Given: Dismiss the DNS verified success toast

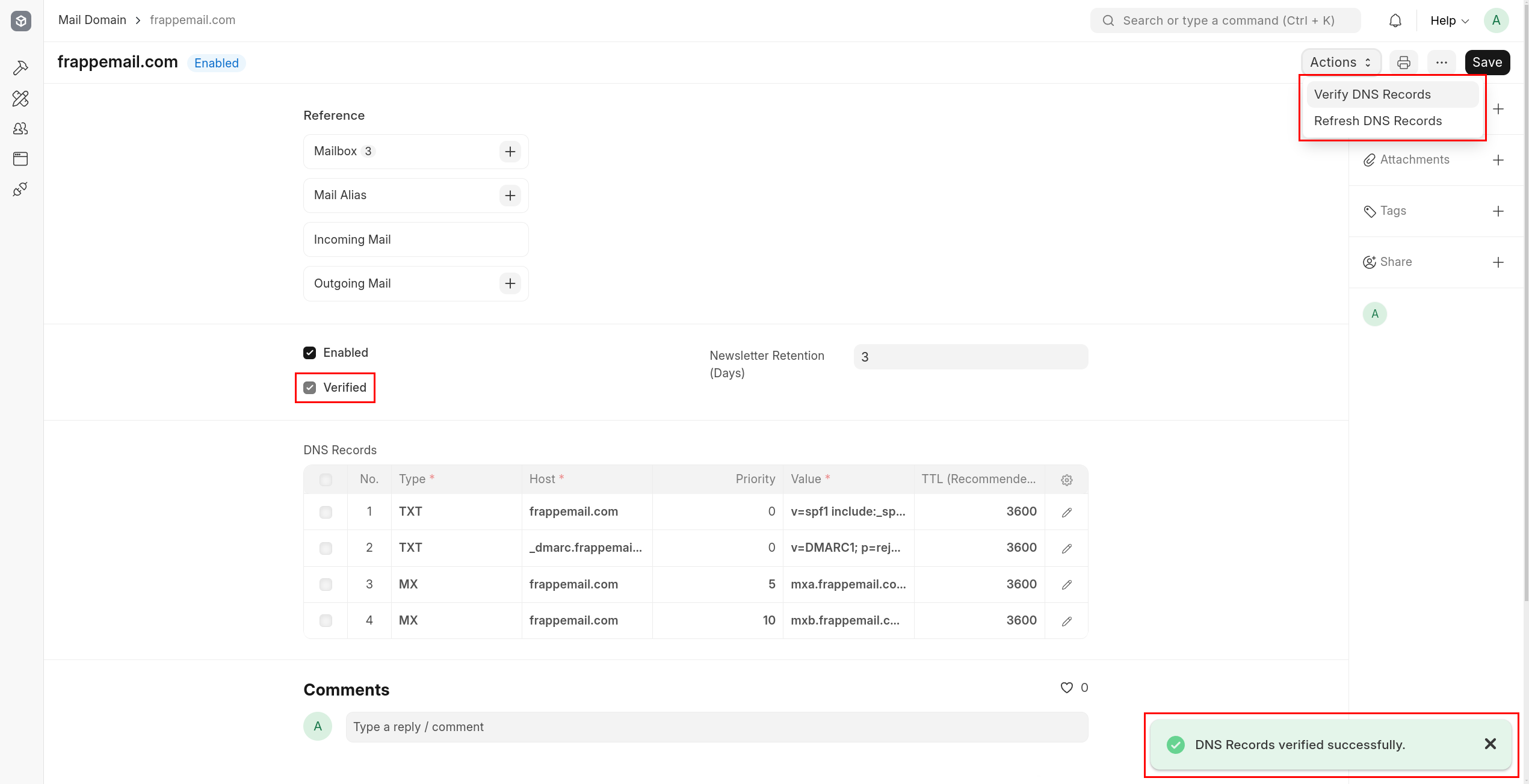Looking at the screenshot, I should coord(1490,744).
